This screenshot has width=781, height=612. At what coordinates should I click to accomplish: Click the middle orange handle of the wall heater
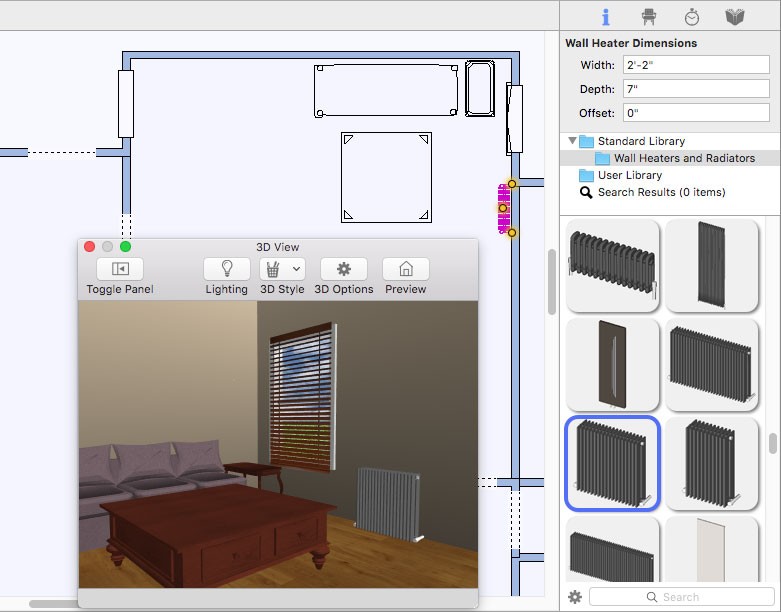[x=503, y=208]
